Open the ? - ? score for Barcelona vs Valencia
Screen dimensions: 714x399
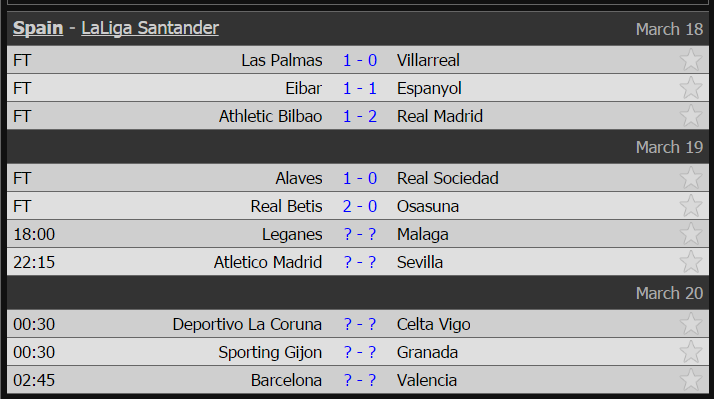coord(360,380)
